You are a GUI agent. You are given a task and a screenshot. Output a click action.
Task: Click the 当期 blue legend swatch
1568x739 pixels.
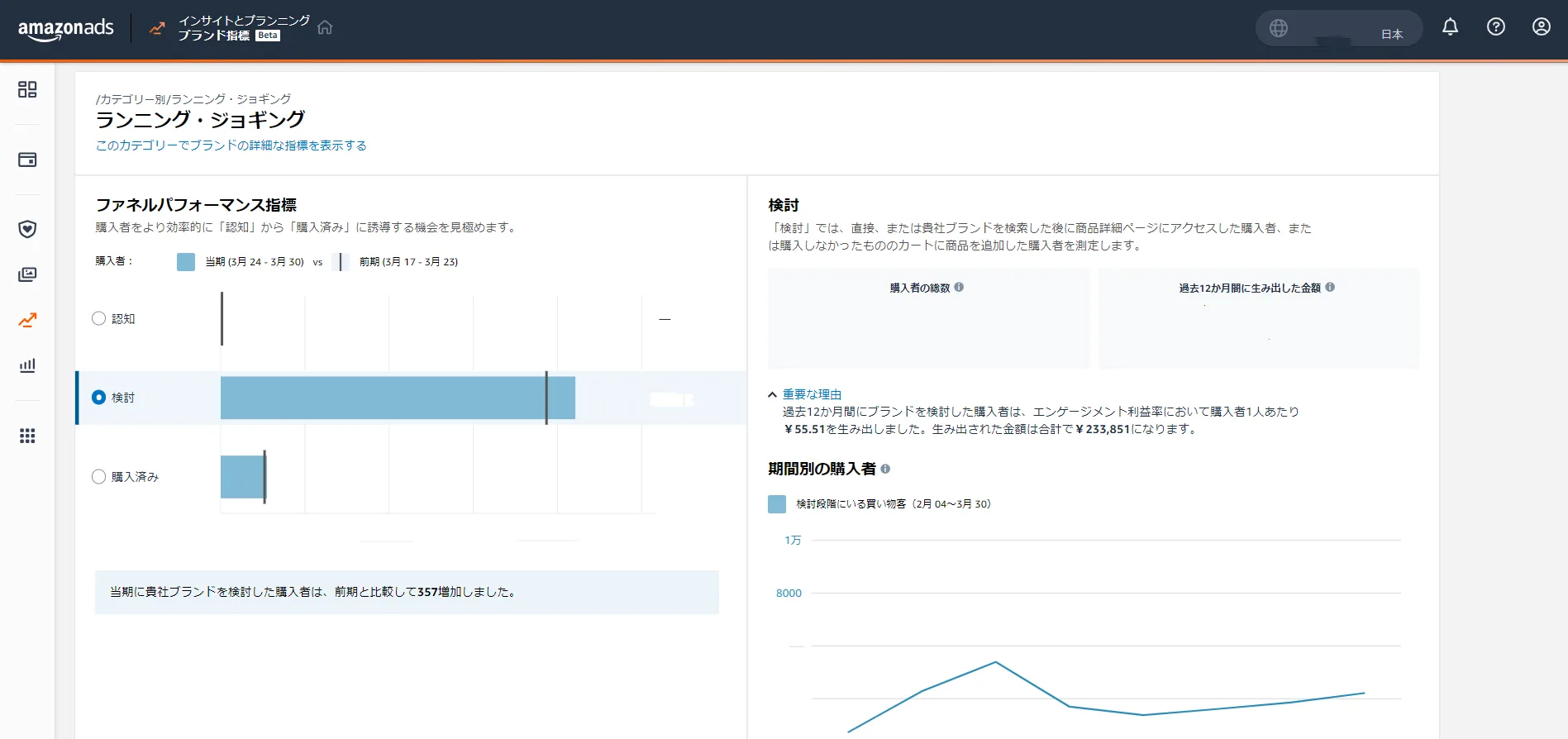186,262
